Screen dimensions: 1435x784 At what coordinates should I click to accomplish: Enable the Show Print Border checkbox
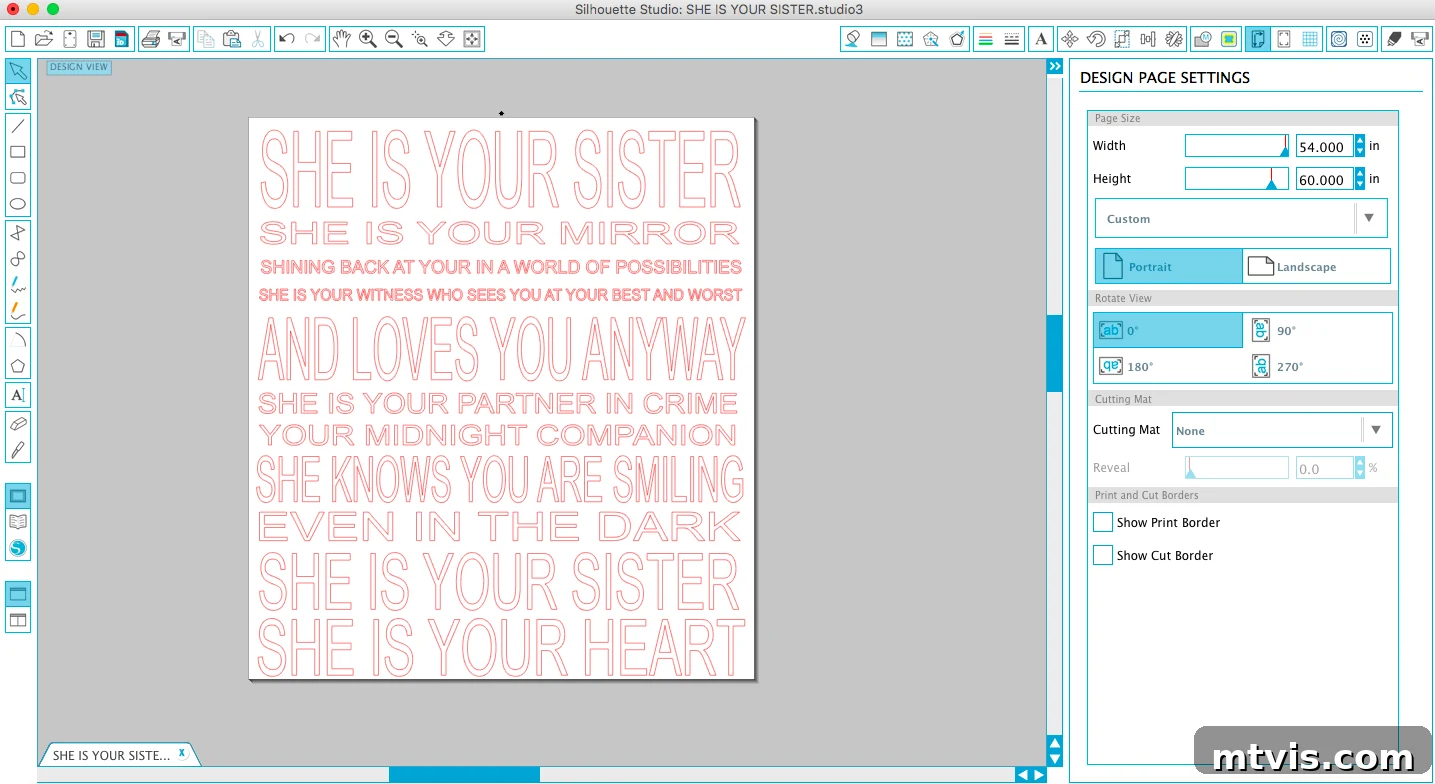pyautogui.click(x=1103, y=522)
